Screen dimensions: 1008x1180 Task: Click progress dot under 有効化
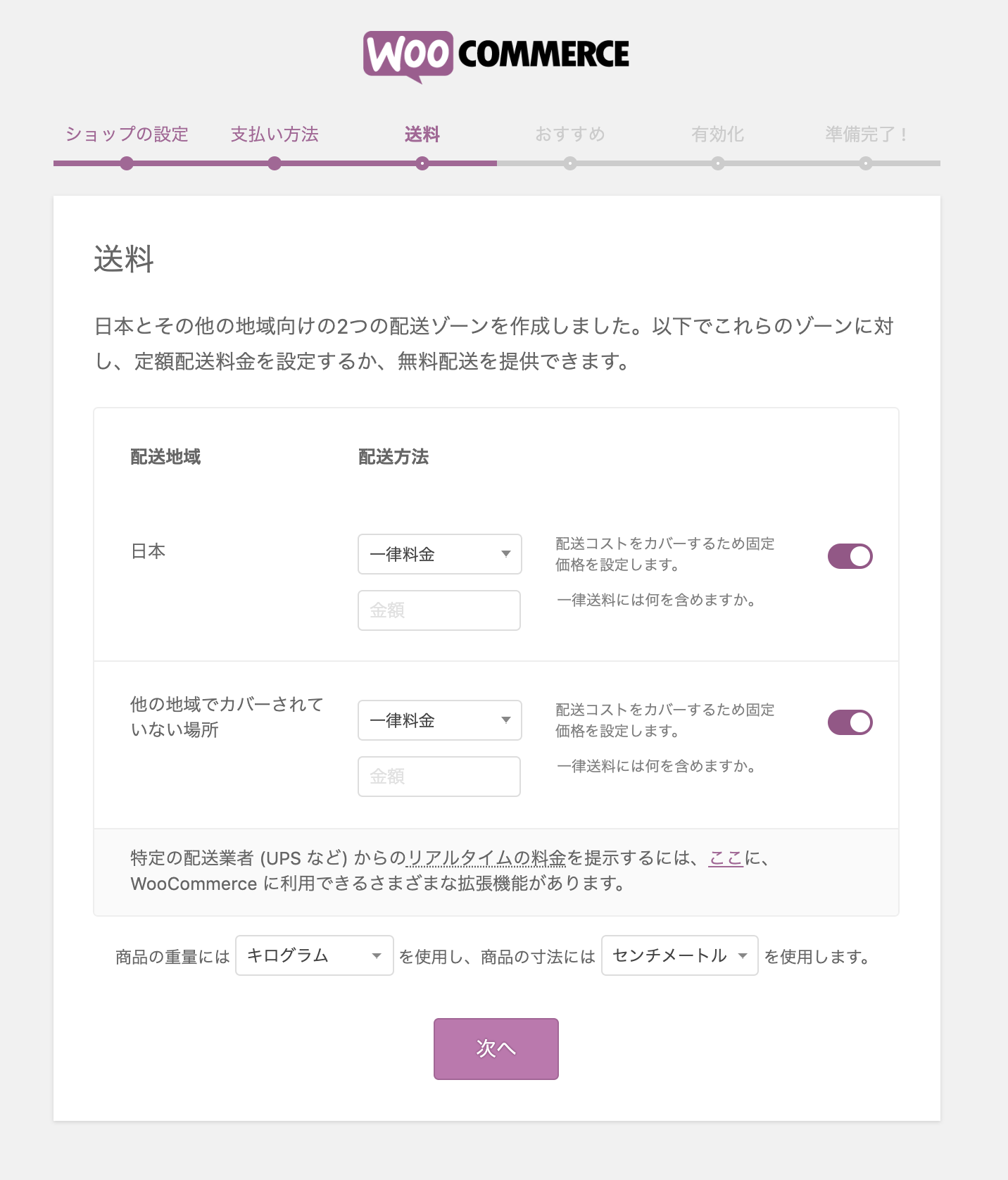tap(717, 163)
